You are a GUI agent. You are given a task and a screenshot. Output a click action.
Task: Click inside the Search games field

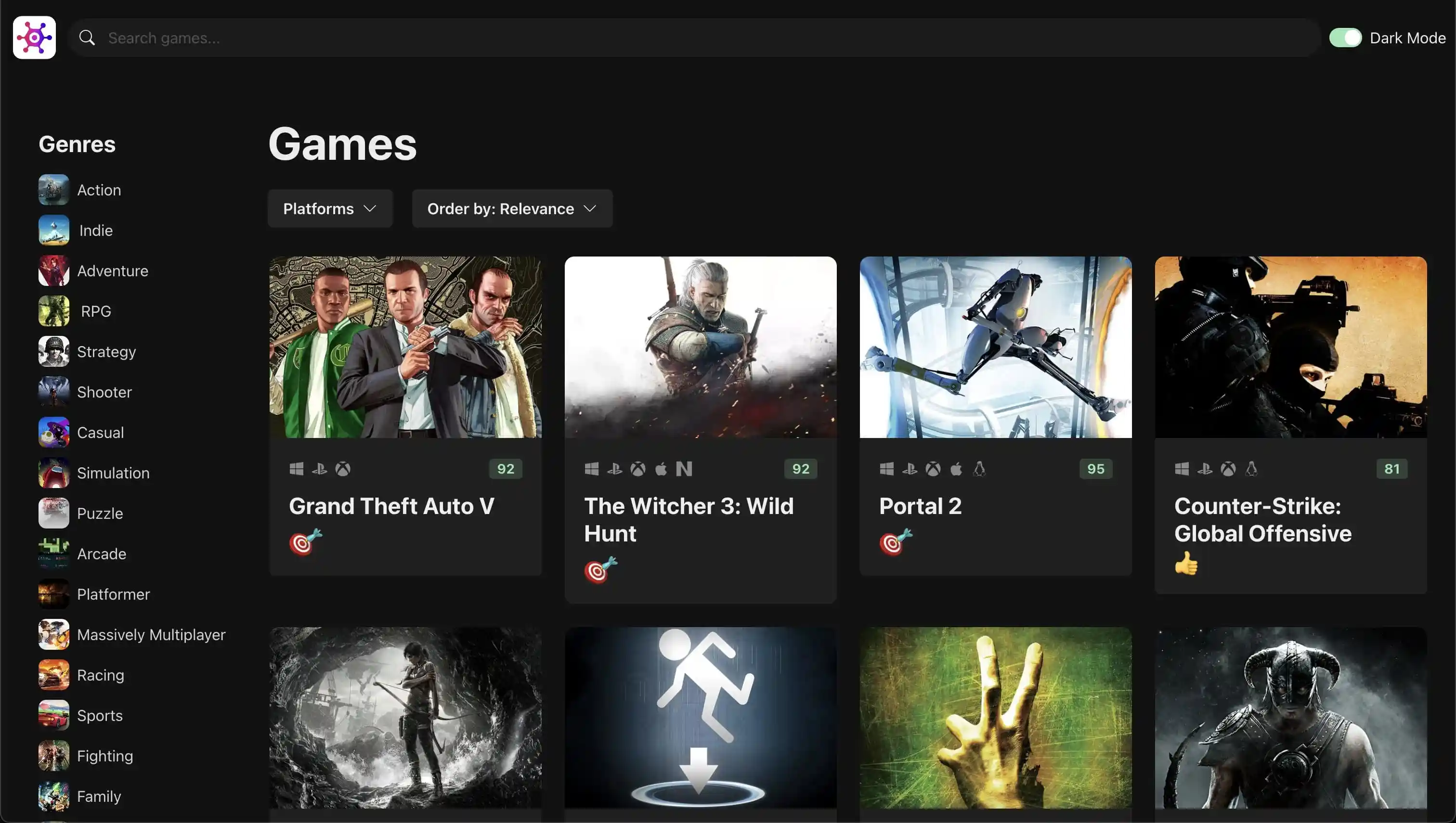click(678, 38)
